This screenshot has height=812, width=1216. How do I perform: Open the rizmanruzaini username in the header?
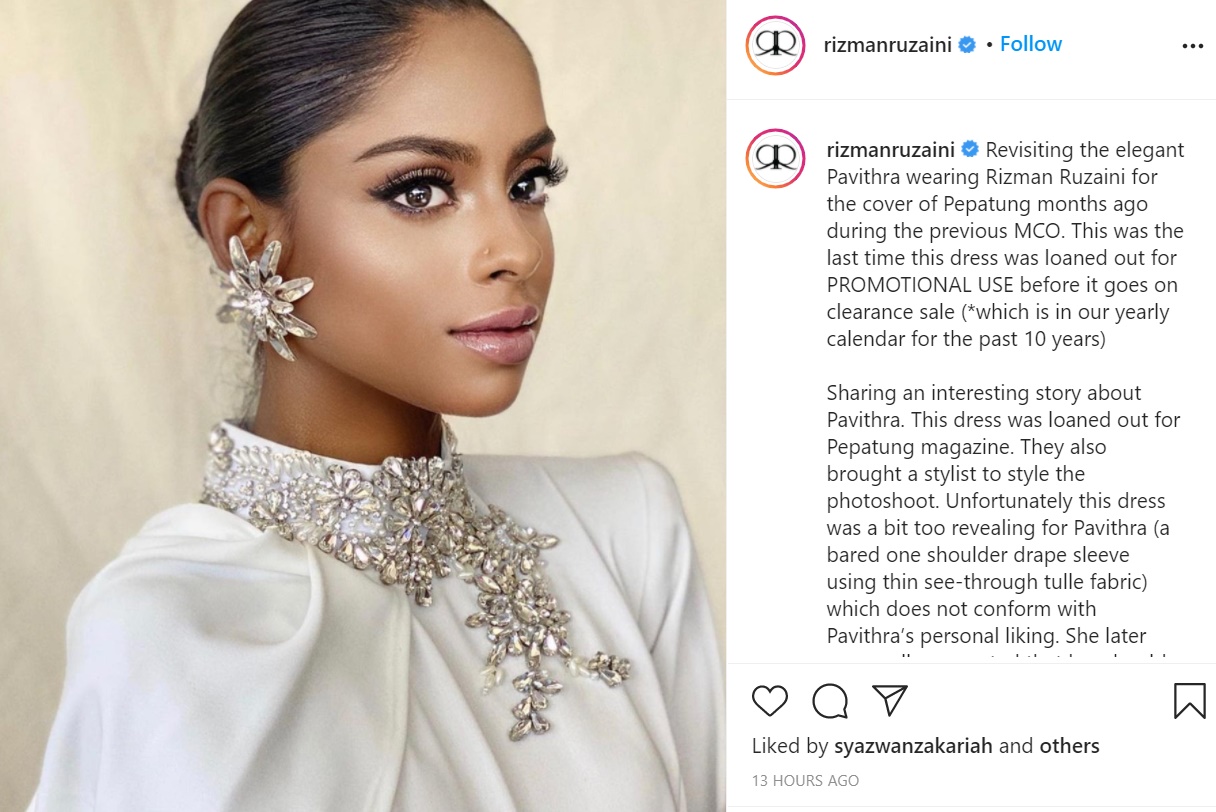[887, 45]
